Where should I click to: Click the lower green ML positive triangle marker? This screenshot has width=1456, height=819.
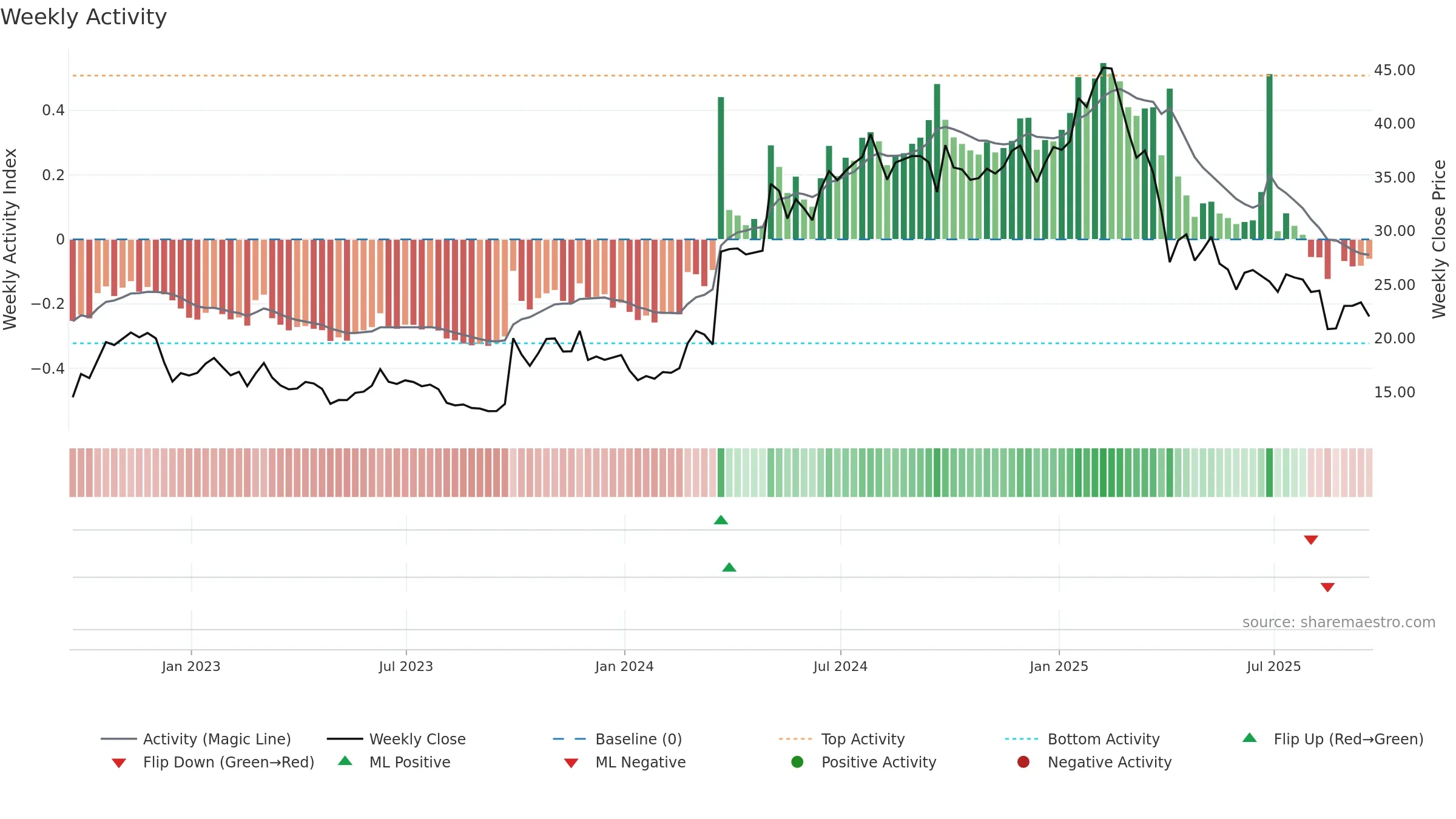(x=729, y=567)
